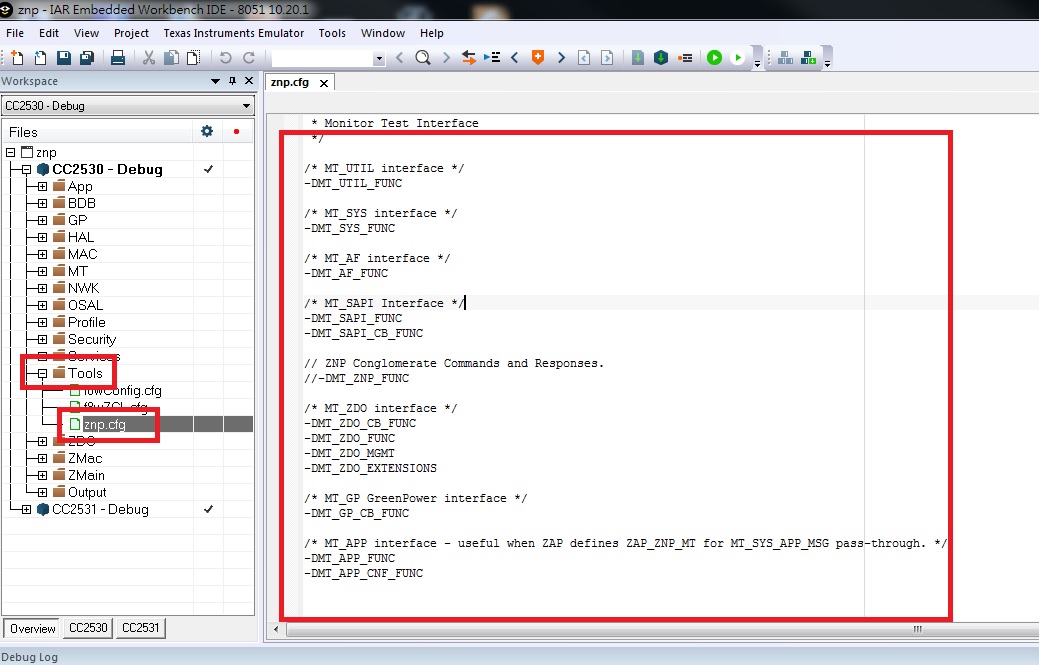The height and width of the screenshot is (665, 1039).
Task: Expand the OSAL folder
Action: pyautogui.click(x=42, y=305)
